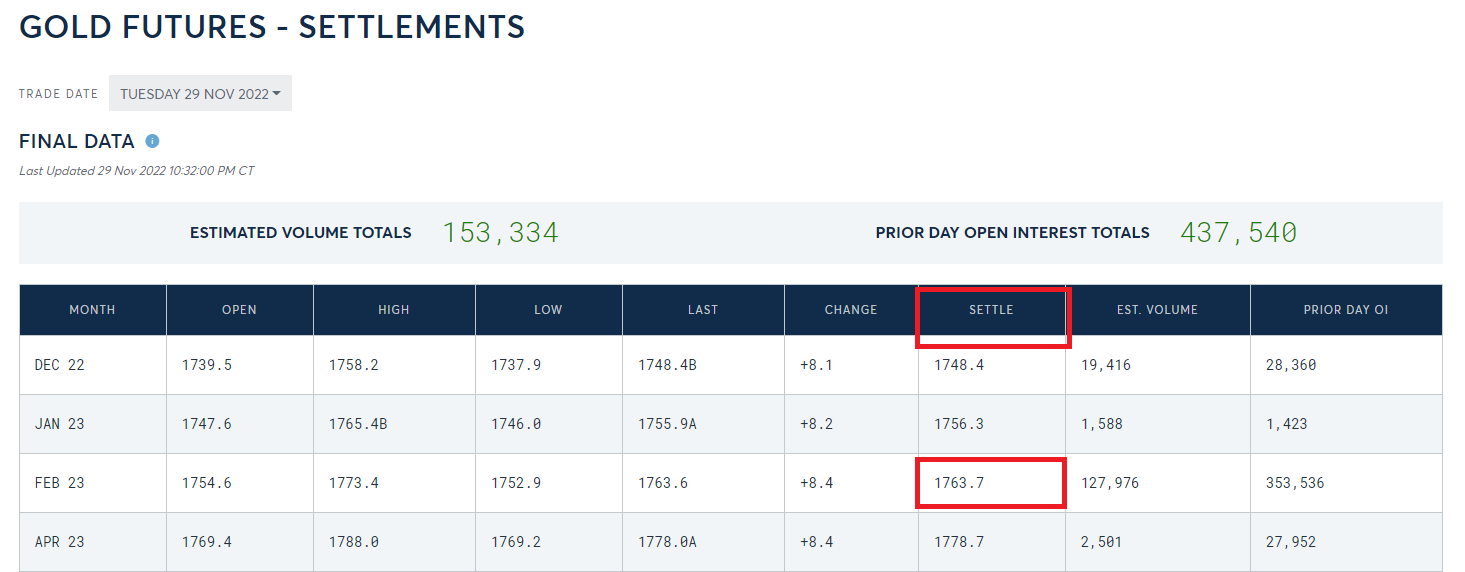Viewport: 1465px width, 572px height.
Task: Click the CHANGE column header
Action: (x=851, y=310)
